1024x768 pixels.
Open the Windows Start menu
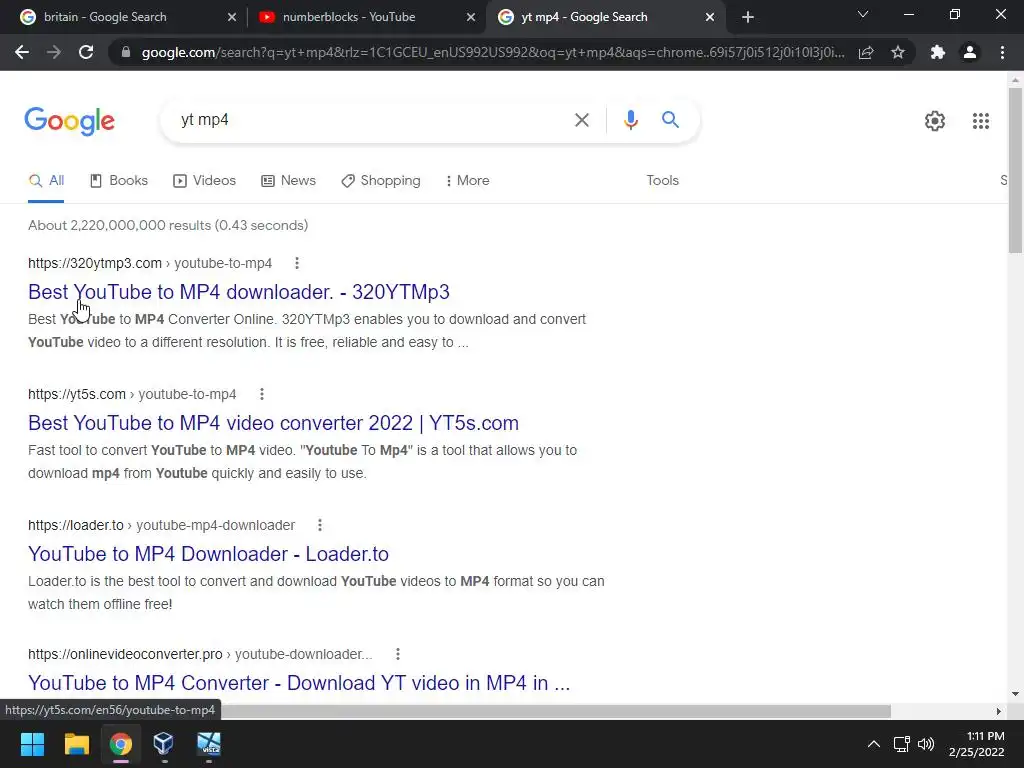coord(32,744)
